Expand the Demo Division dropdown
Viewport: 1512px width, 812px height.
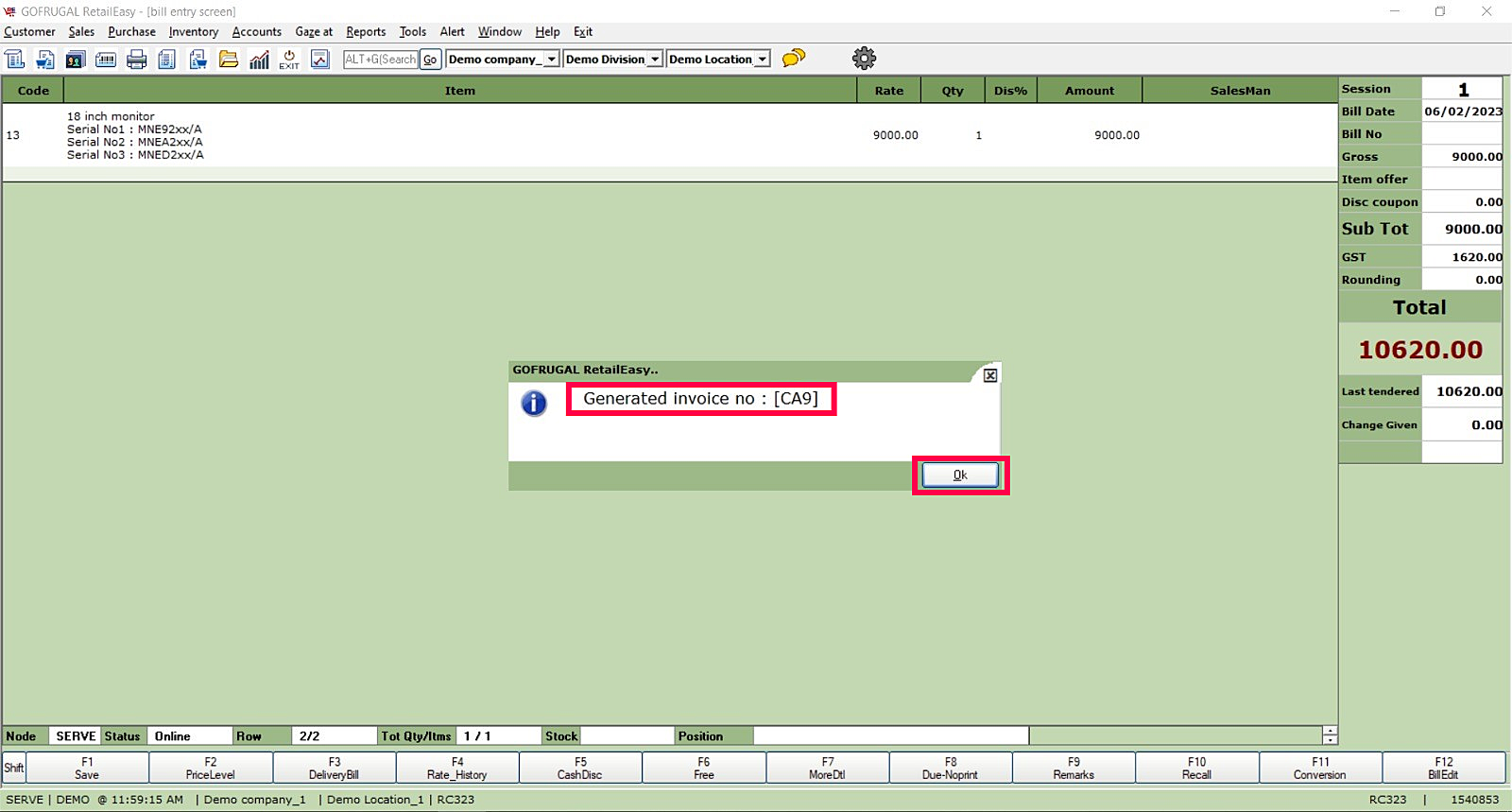pyautogui.click(x=655, y=59)
